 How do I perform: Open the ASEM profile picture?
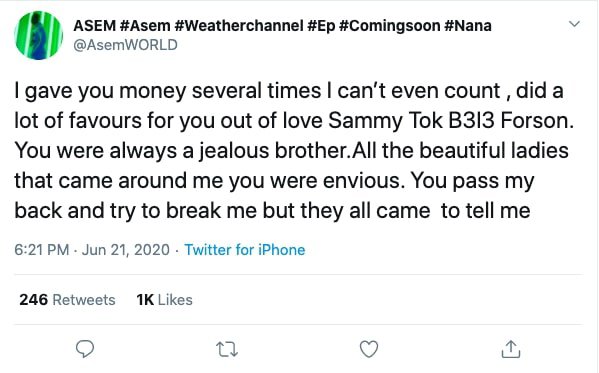[x=39, y=35]
